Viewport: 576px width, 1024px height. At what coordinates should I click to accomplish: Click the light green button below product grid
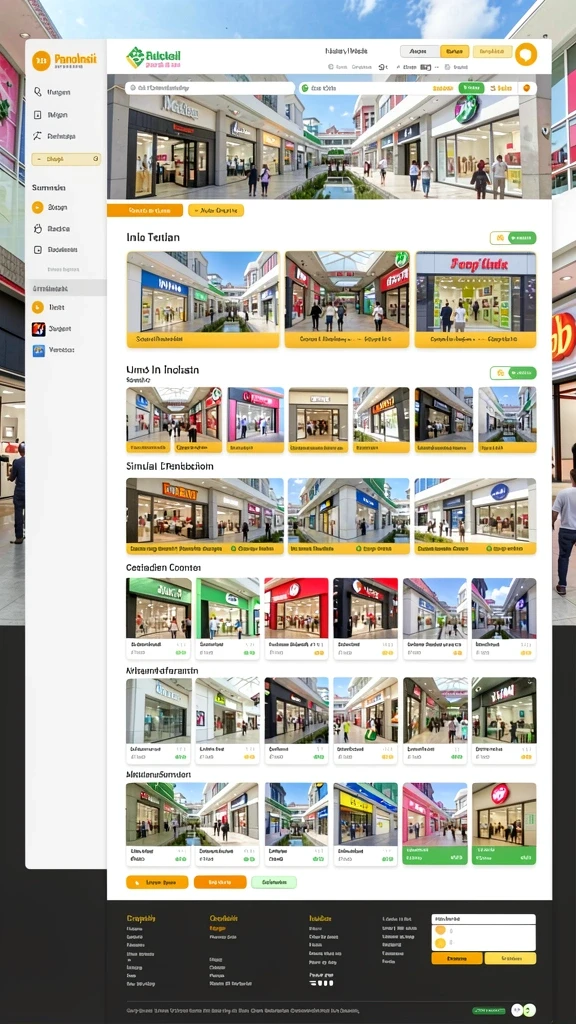point(274,882)
